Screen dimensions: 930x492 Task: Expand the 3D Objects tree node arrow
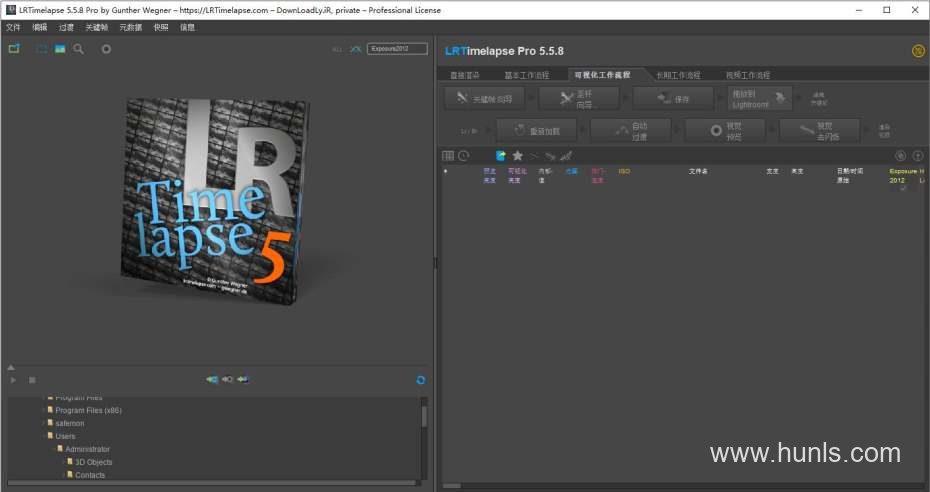pos(63,462)
